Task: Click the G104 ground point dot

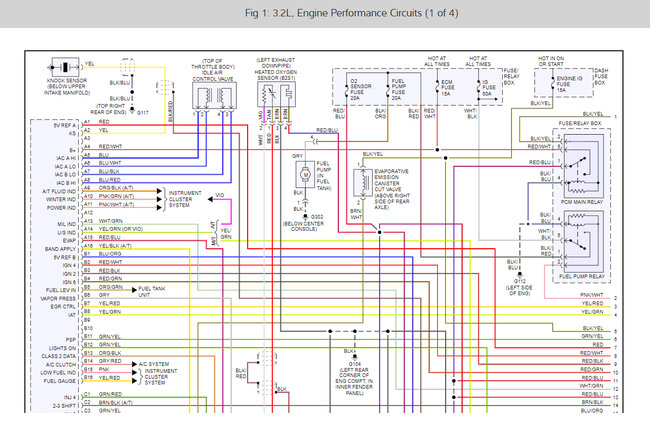Action: point(355,357)
